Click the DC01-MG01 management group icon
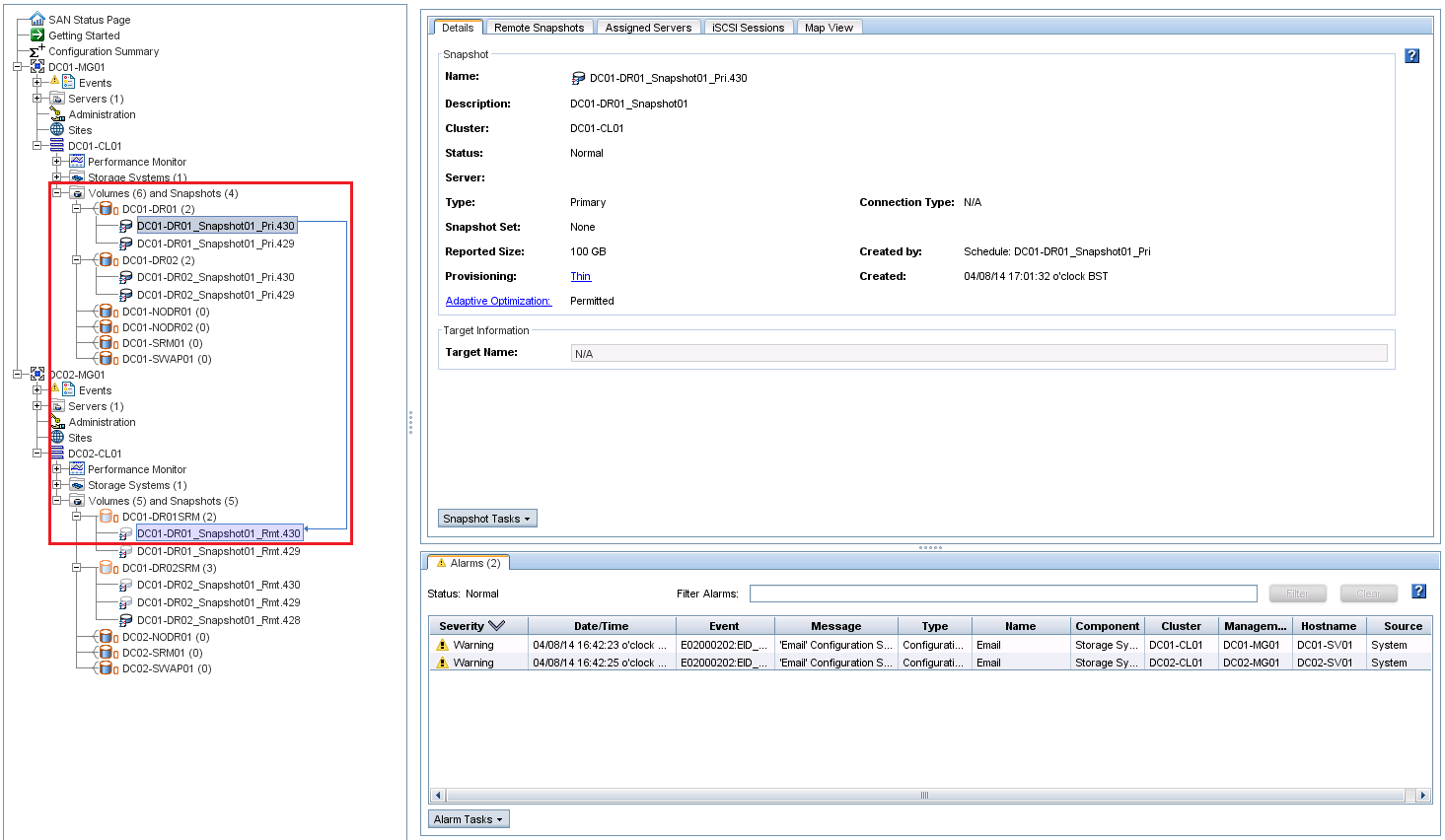Viewport: 1445px width, 840px height. [37, 67]
